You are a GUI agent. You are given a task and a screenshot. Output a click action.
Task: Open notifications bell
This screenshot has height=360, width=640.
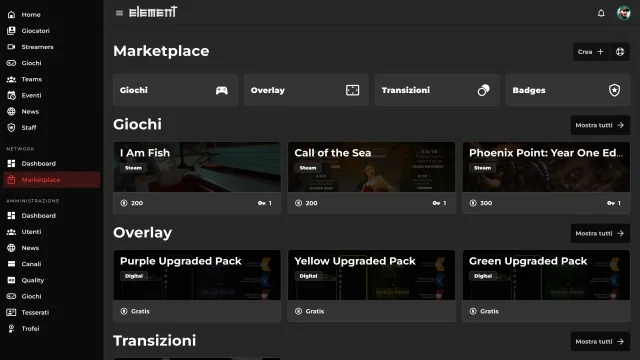pos(601,13)
